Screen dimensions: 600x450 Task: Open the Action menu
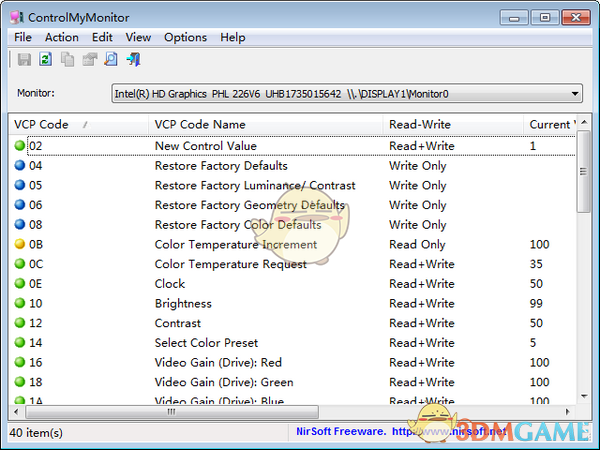(x=62, y=37)
